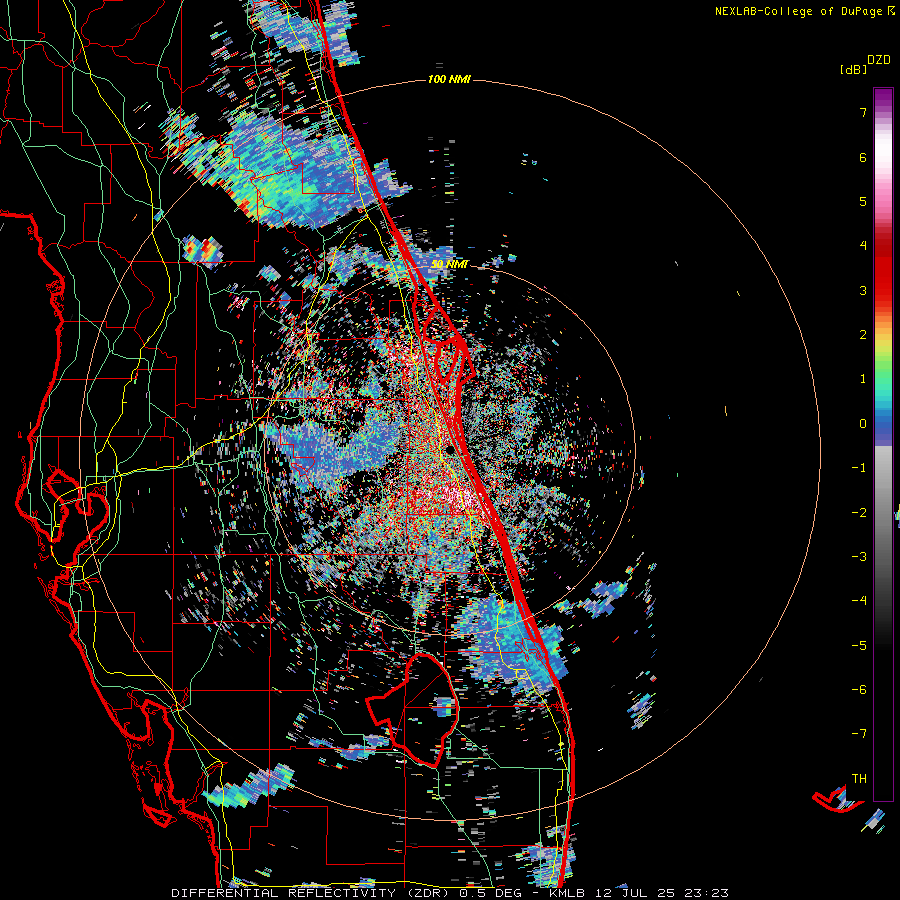Click the -2 value on the scale
The image size is (900, 900).
pyautogui.click(x=859, y=512)
